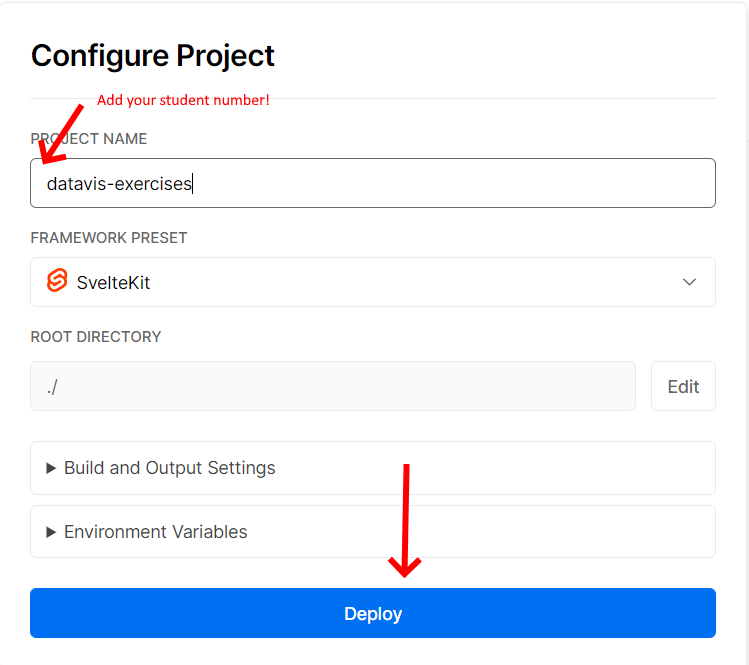Click the red 'Add your student number!' note
This screenshot has height=665, width=749.
point(183,101)
